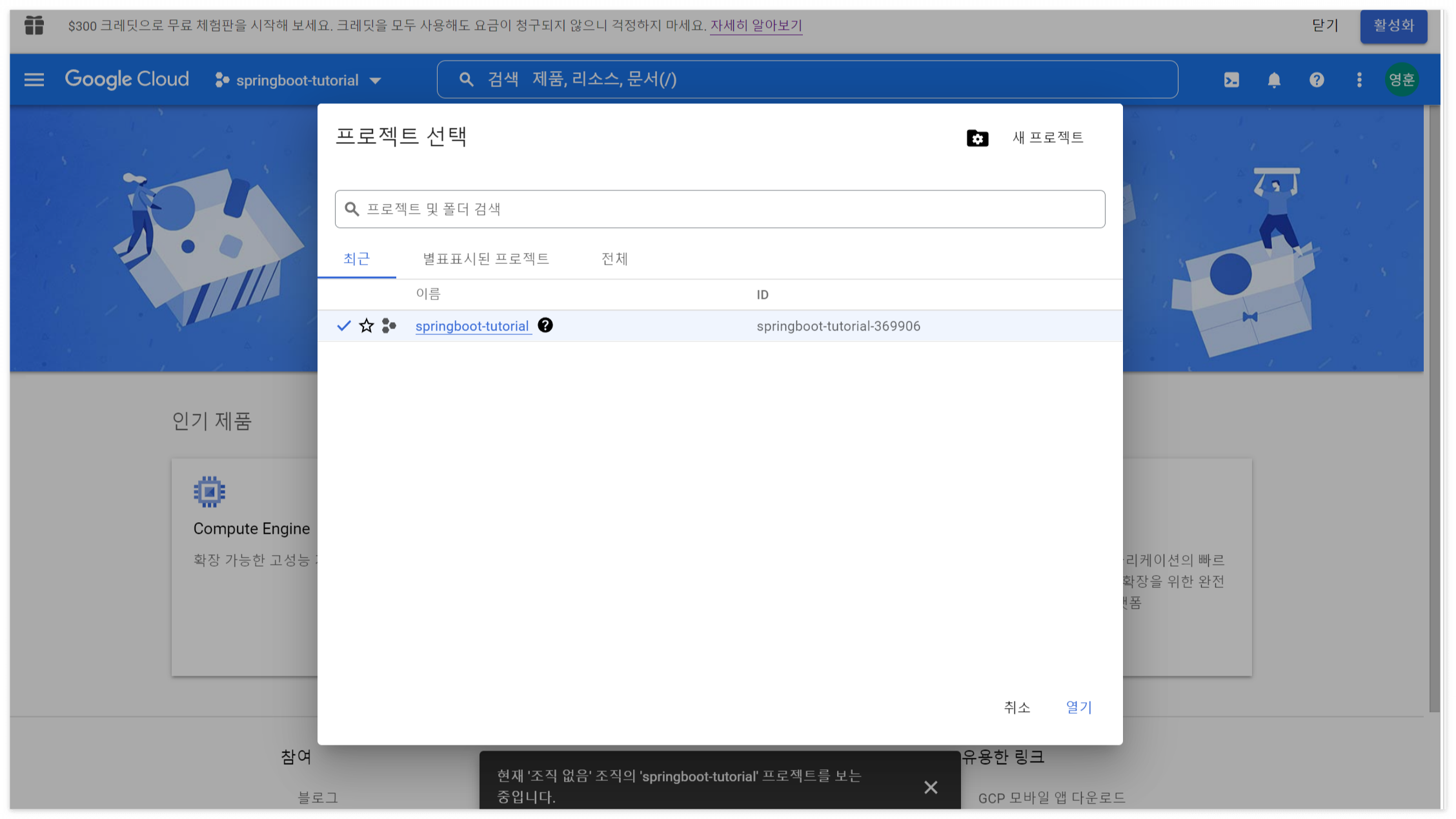Click the user avatar 영훈
Screen dimensions: 1456x819
(1401, 79)
